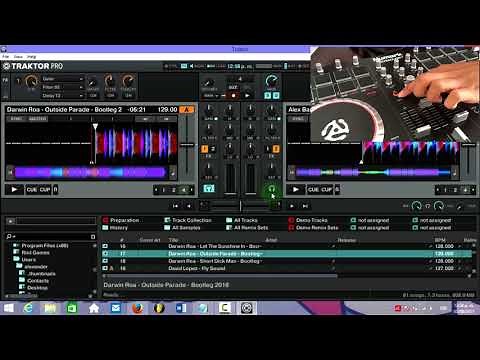The width and height of the screenshot is (480, 360).
Task: Toggle FX unit 2 assign on left channel
Action: coord(212,149)
